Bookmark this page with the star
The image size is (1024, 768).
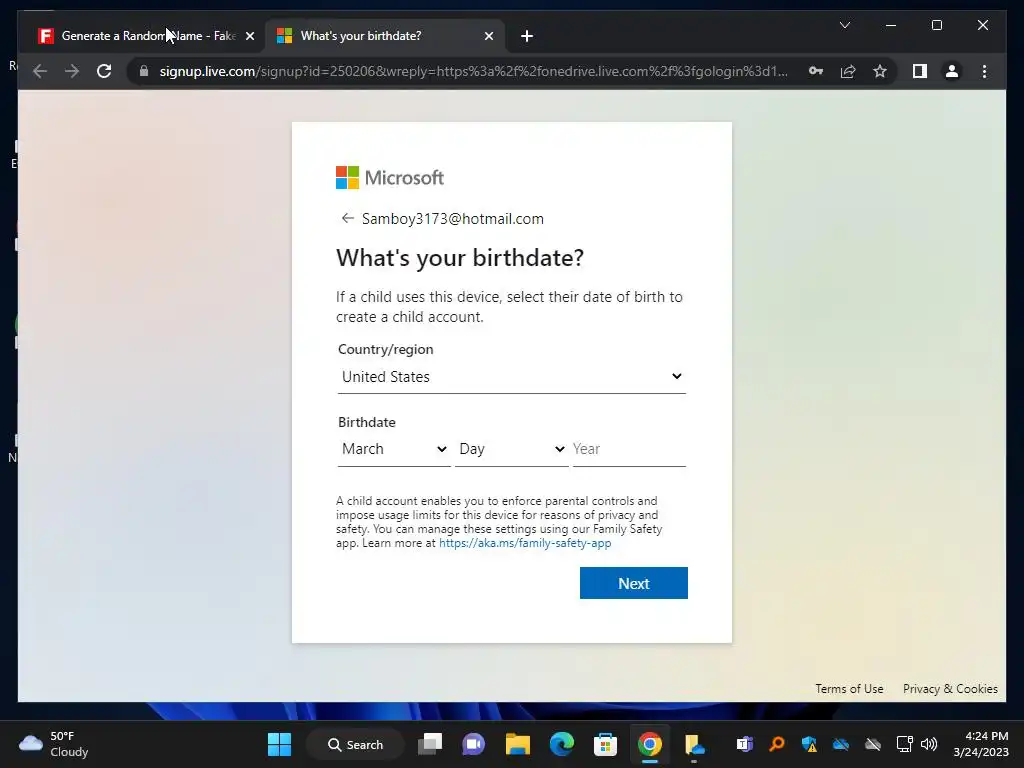click(880, 71)
